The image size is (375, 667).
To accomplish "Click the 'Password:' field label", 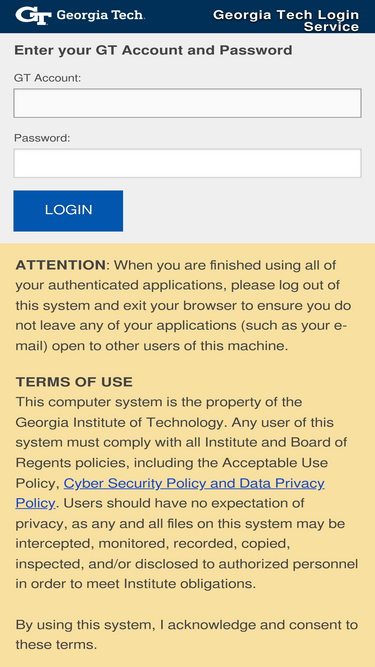I will coord(42,138).
